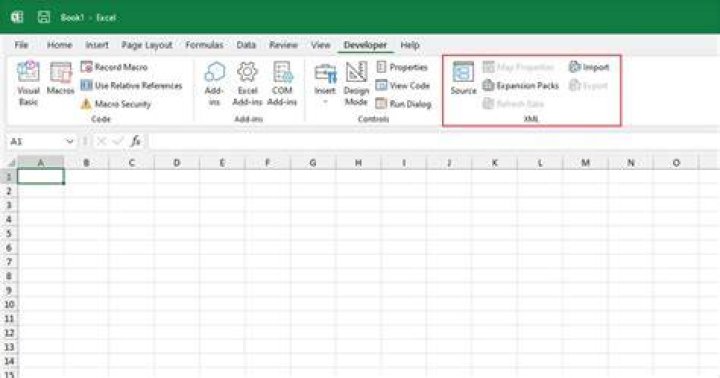Start Record Macro
The image size is (720, 378).
click(x=114, y=67)
